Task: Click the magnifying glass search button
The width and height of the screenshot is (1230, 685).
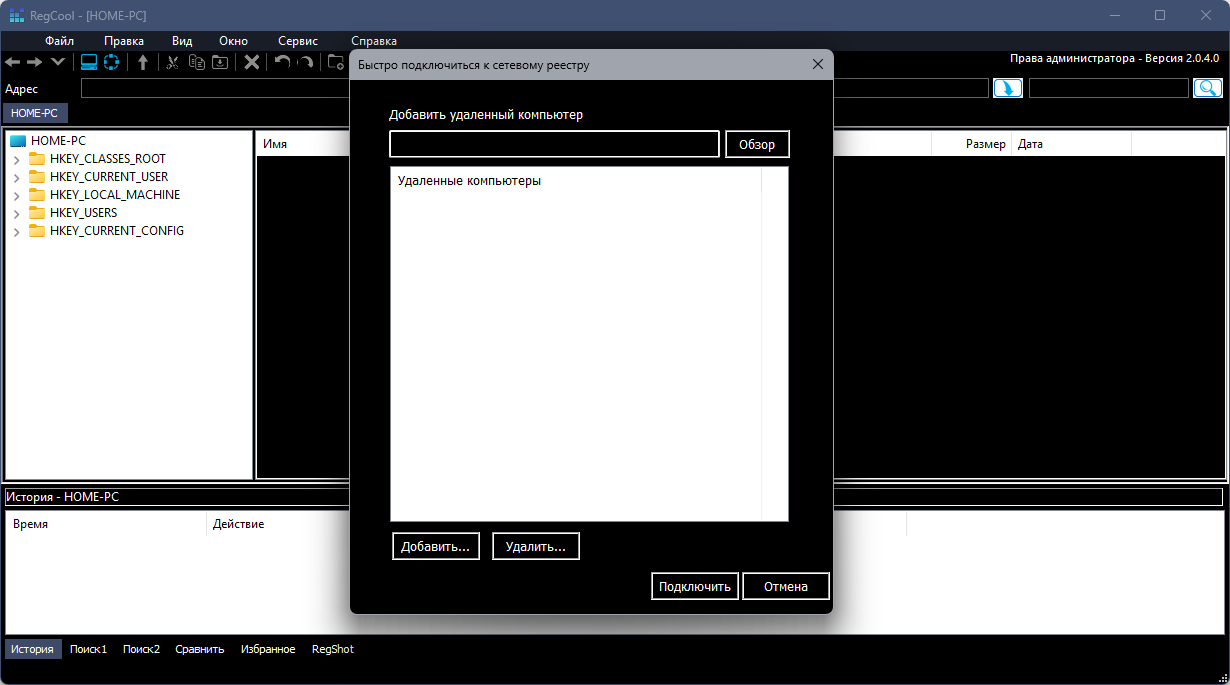Action: tap(1207, 88)
